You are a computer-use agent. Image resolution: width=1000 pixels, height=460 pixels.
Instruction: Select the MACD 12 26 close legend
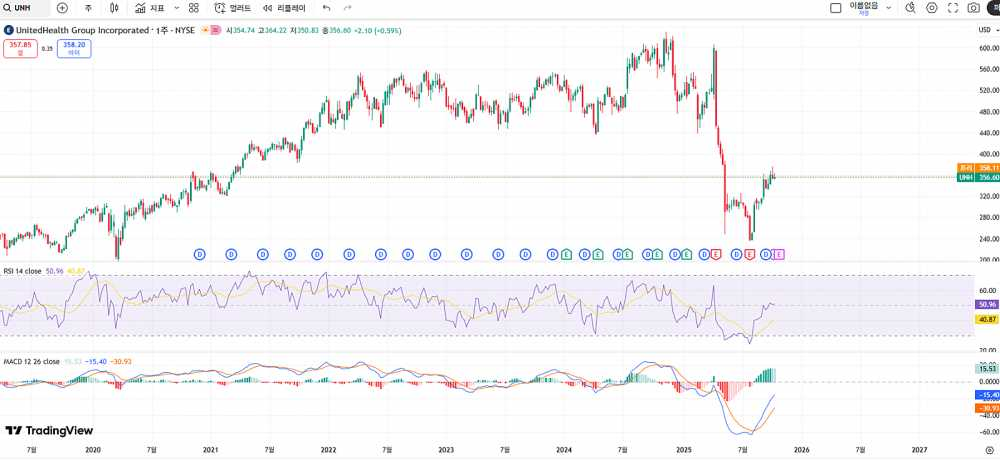pyautogui.click(x=31, y=362)
